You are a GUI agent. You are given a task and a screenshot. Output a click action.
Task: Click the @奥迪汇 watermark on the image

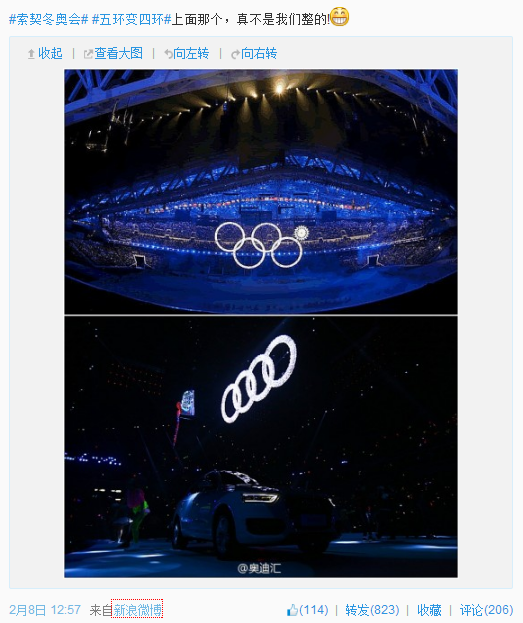pyautogui.click(x=259, y=568)
